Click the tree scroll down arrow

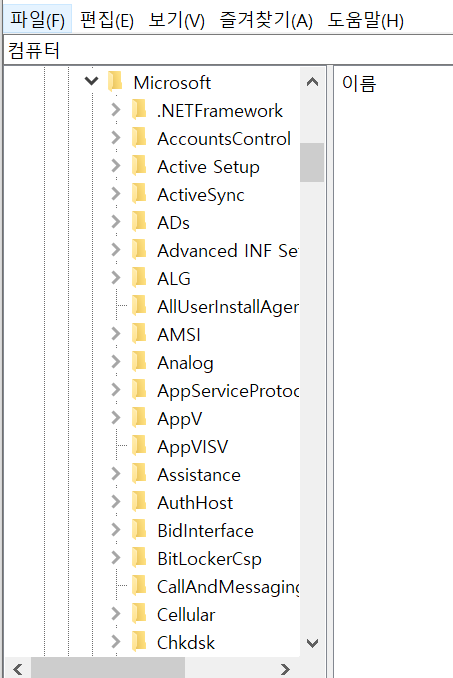(x=312, y=643)
